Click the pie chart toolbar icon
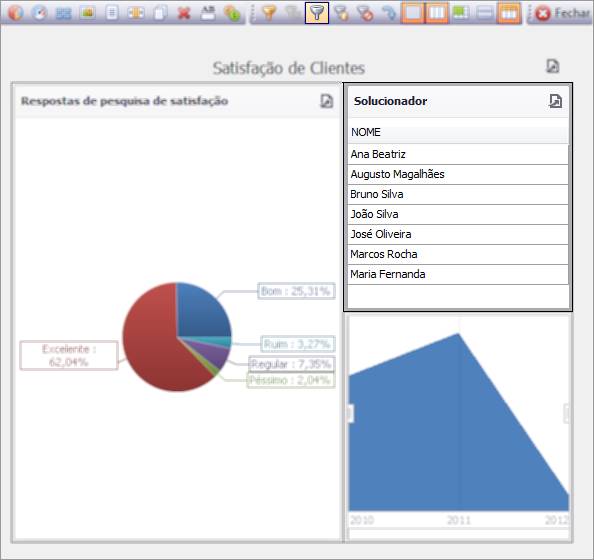 click(16, 13)
